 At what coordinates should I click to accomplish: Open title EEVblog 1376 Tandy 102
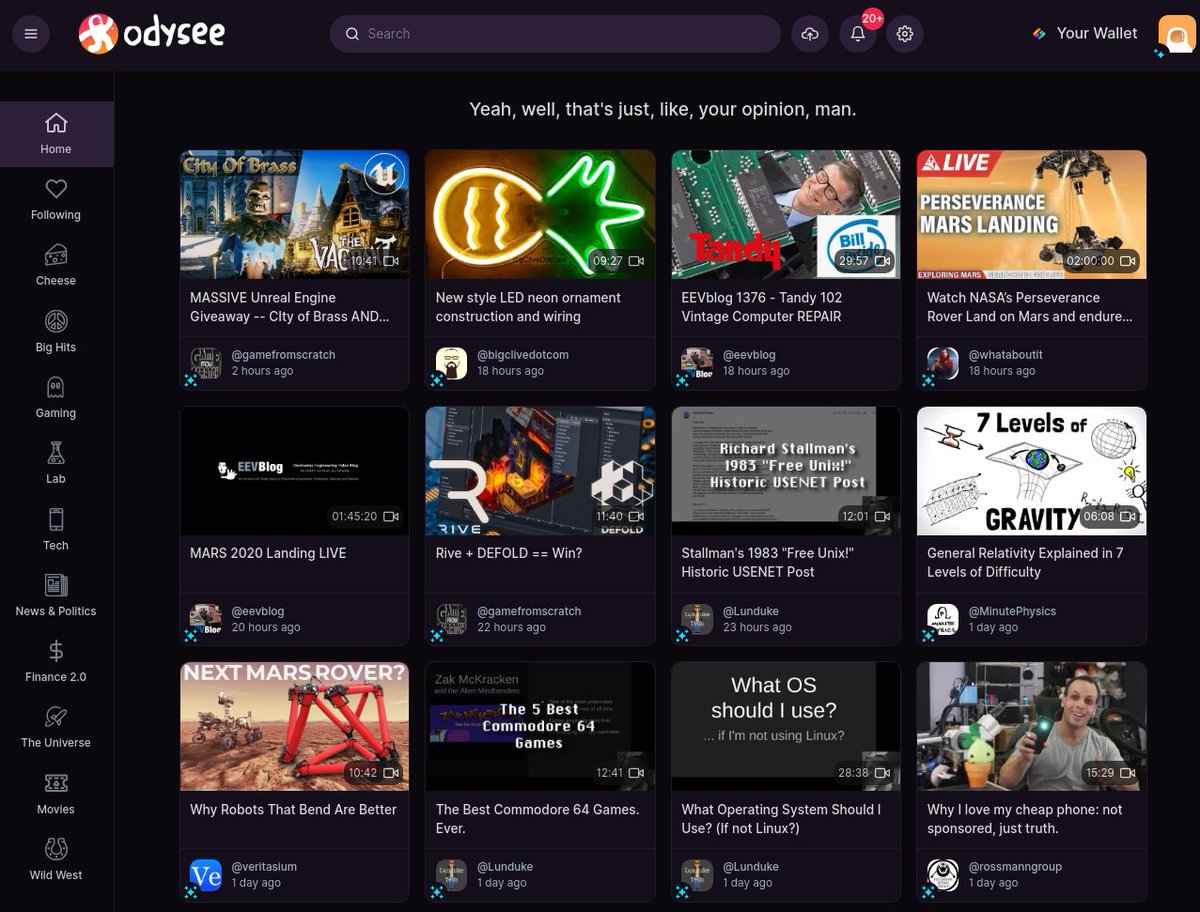(762, 307)
